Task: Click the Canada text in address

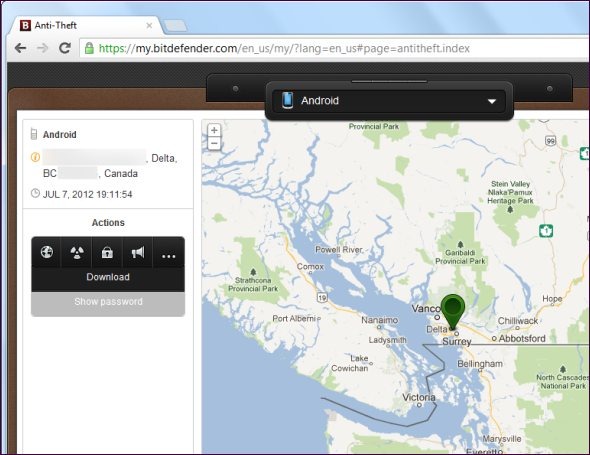Action: 121,173
